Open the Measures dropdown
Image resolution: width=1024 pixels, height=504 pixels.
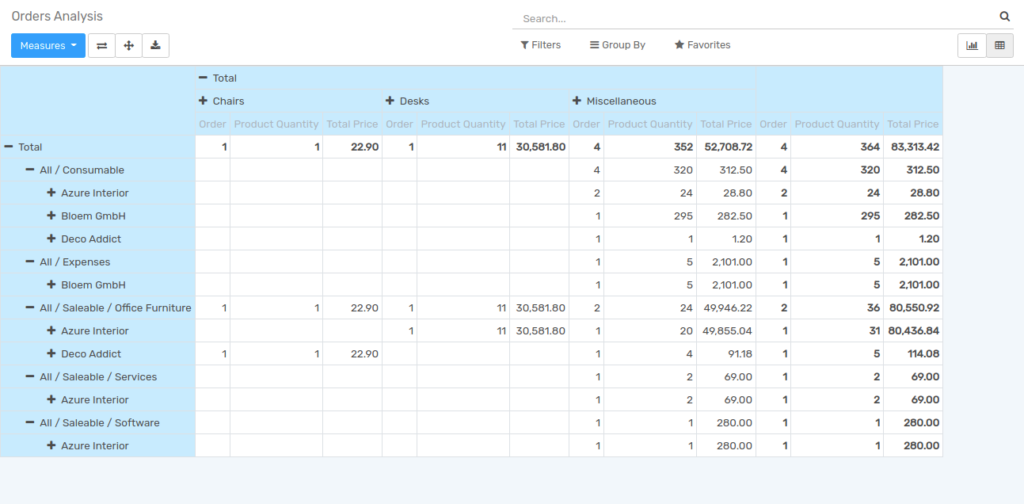pos(48,46)
